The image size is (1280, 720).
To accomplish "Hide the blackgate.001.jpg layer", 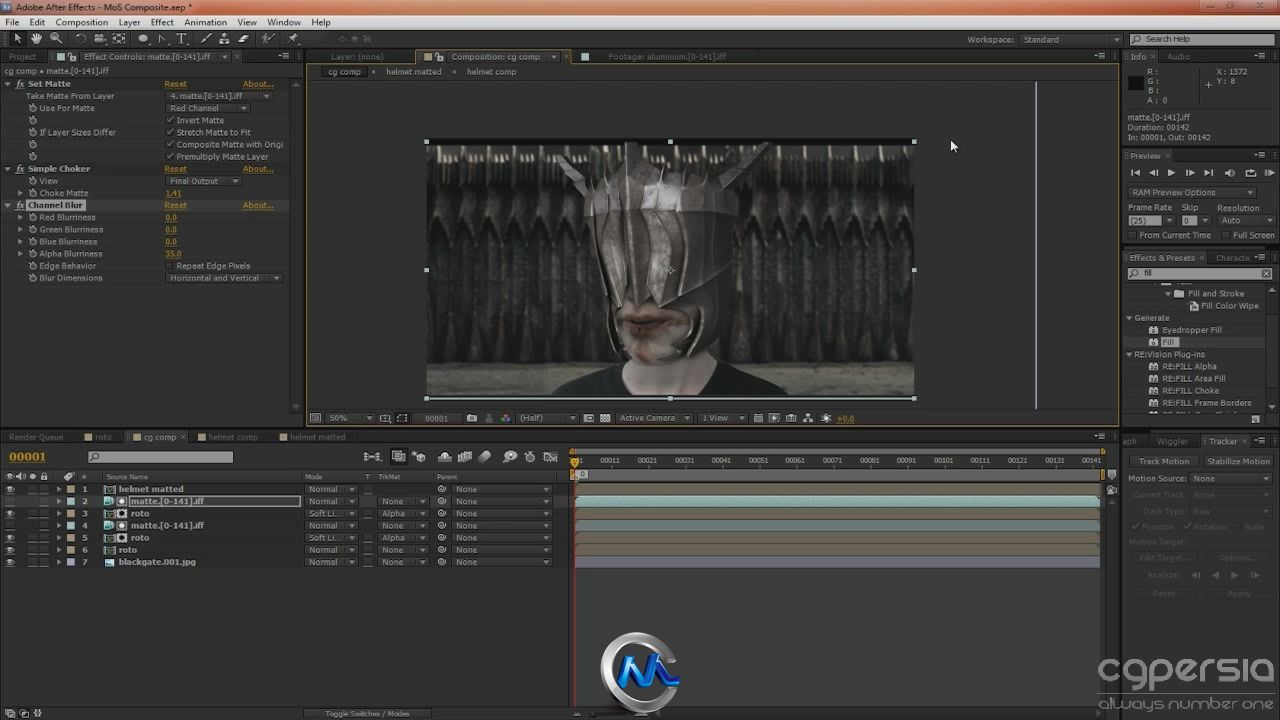I will click(10, 562).
